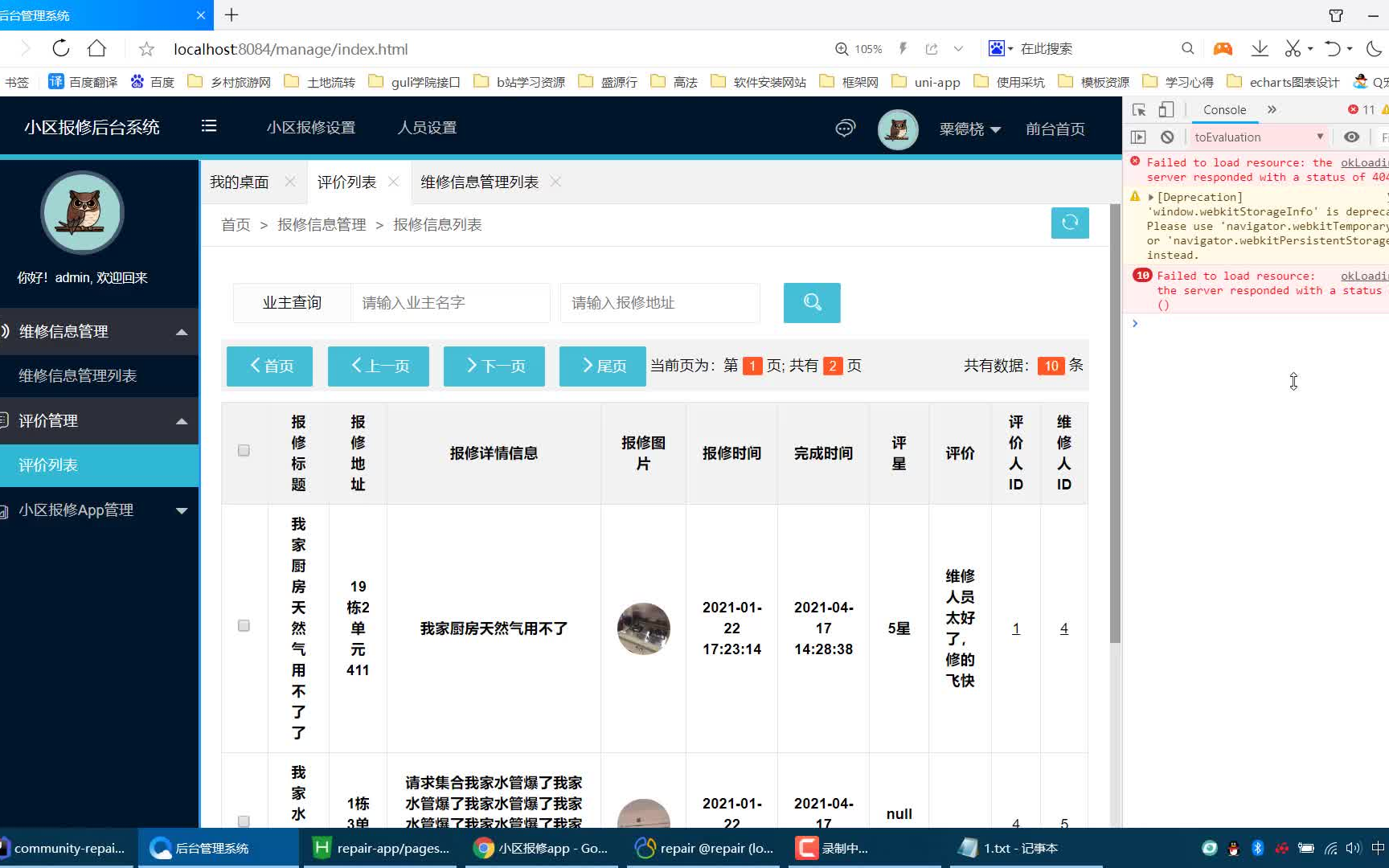Close the 维修信息管理列表 tab

[x=555, y=182]
